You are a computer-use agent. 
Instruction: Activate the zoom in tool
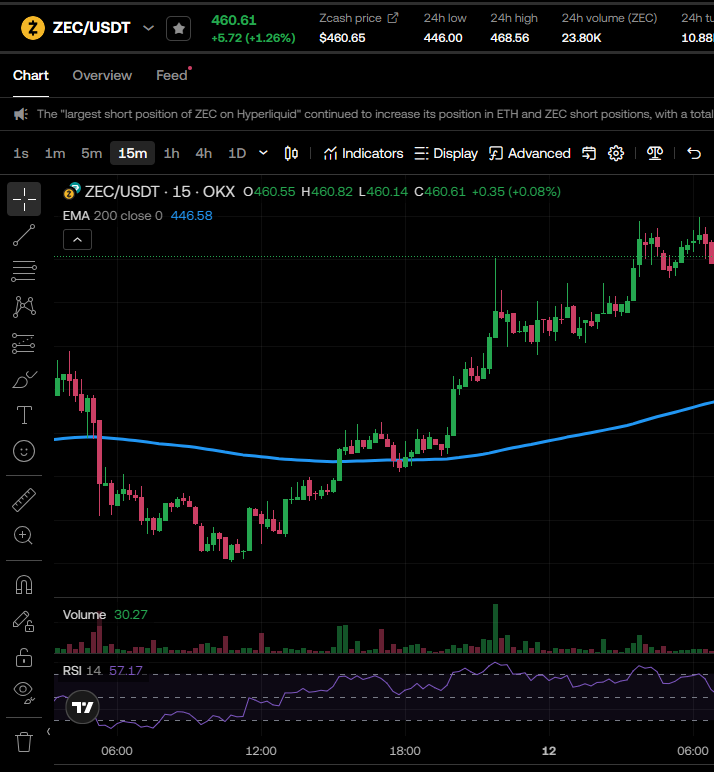pyautogui.click(x=24, y=536)
